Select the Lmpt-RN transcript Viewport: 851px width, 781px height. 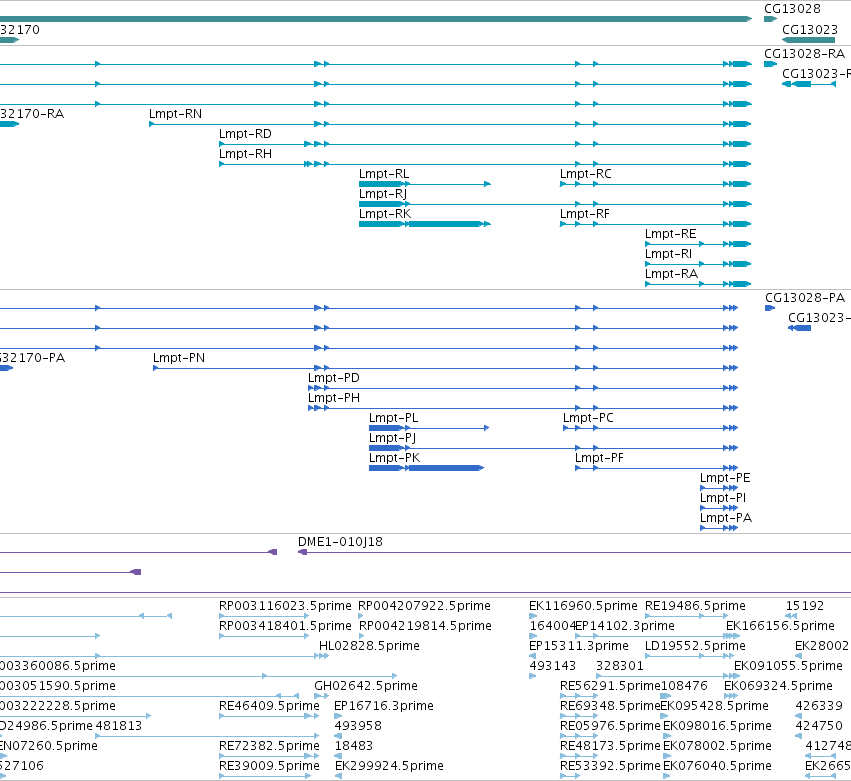tap(450, 124)
